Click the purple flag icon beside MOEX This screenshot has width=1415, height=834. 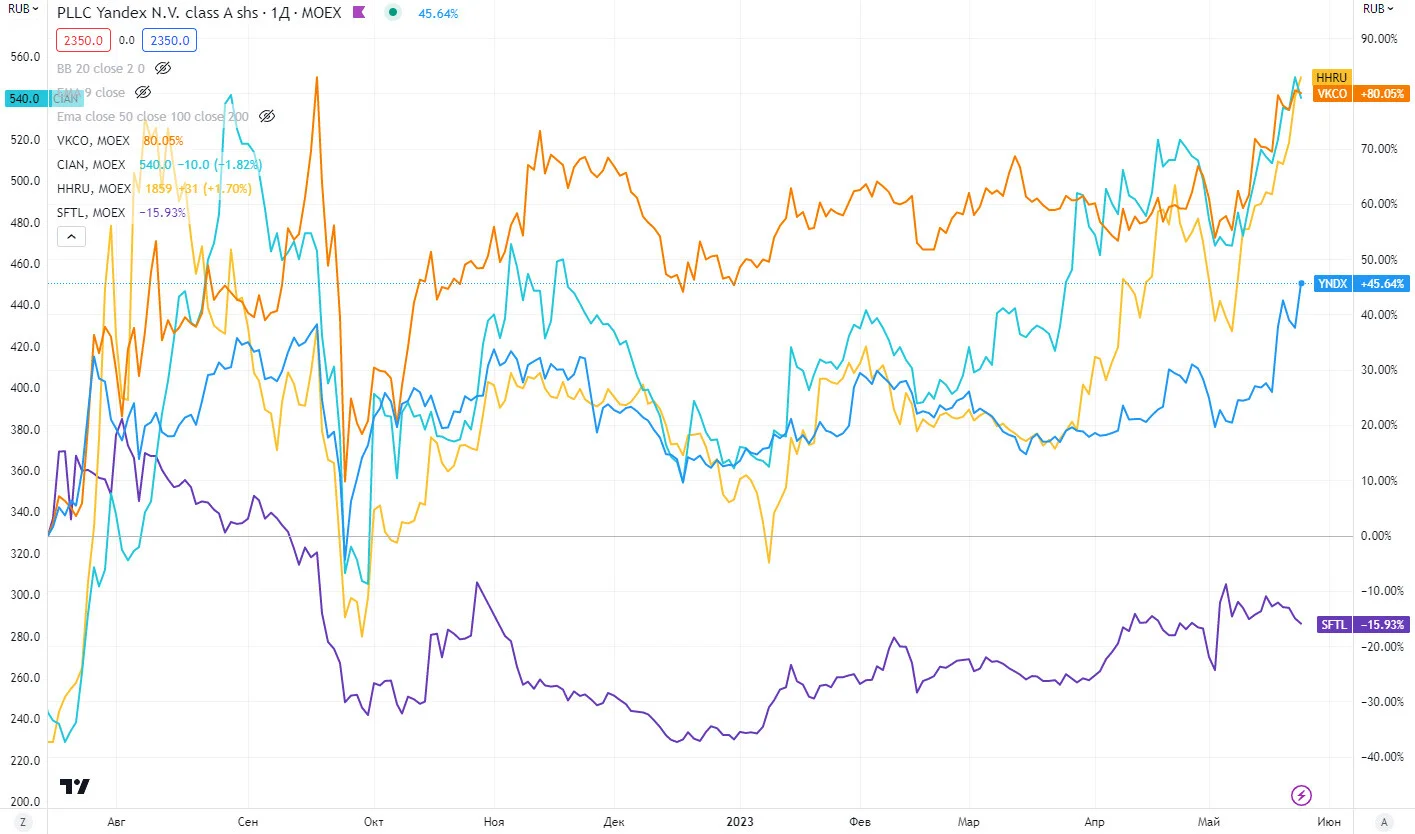(x=360, y=13)
